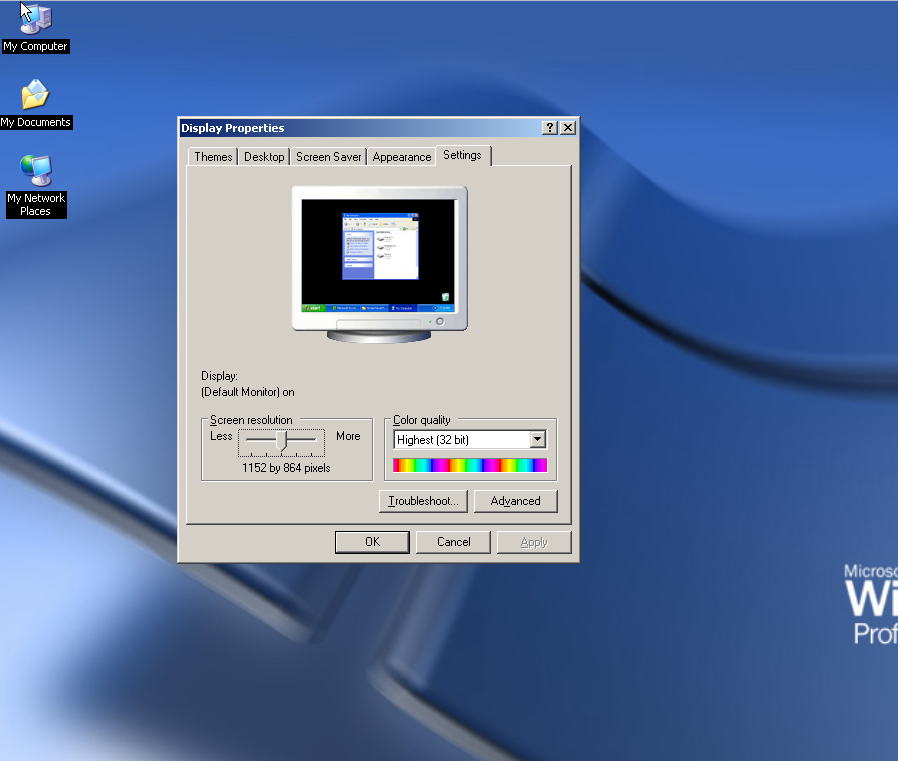Click Cancel to dismiss the dialog
The height and width of the screenshot is (761, 898).
point(453,542)
